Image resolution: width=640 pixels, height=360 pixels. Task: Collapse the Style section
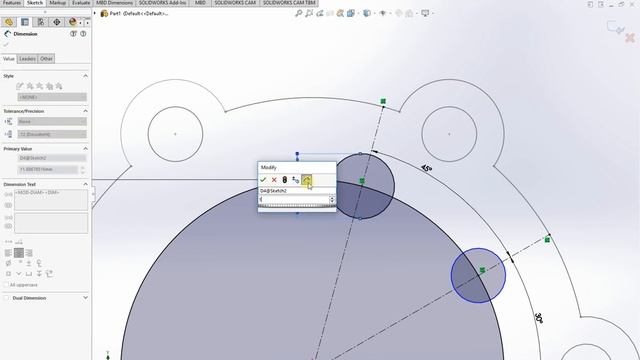(85, 76)
